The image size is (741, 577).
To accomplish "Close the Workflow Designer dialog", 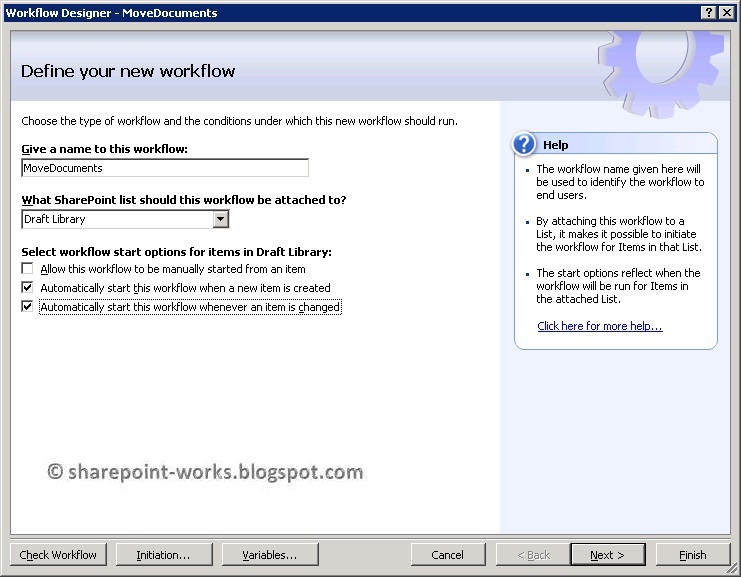I will click(726, 13).
